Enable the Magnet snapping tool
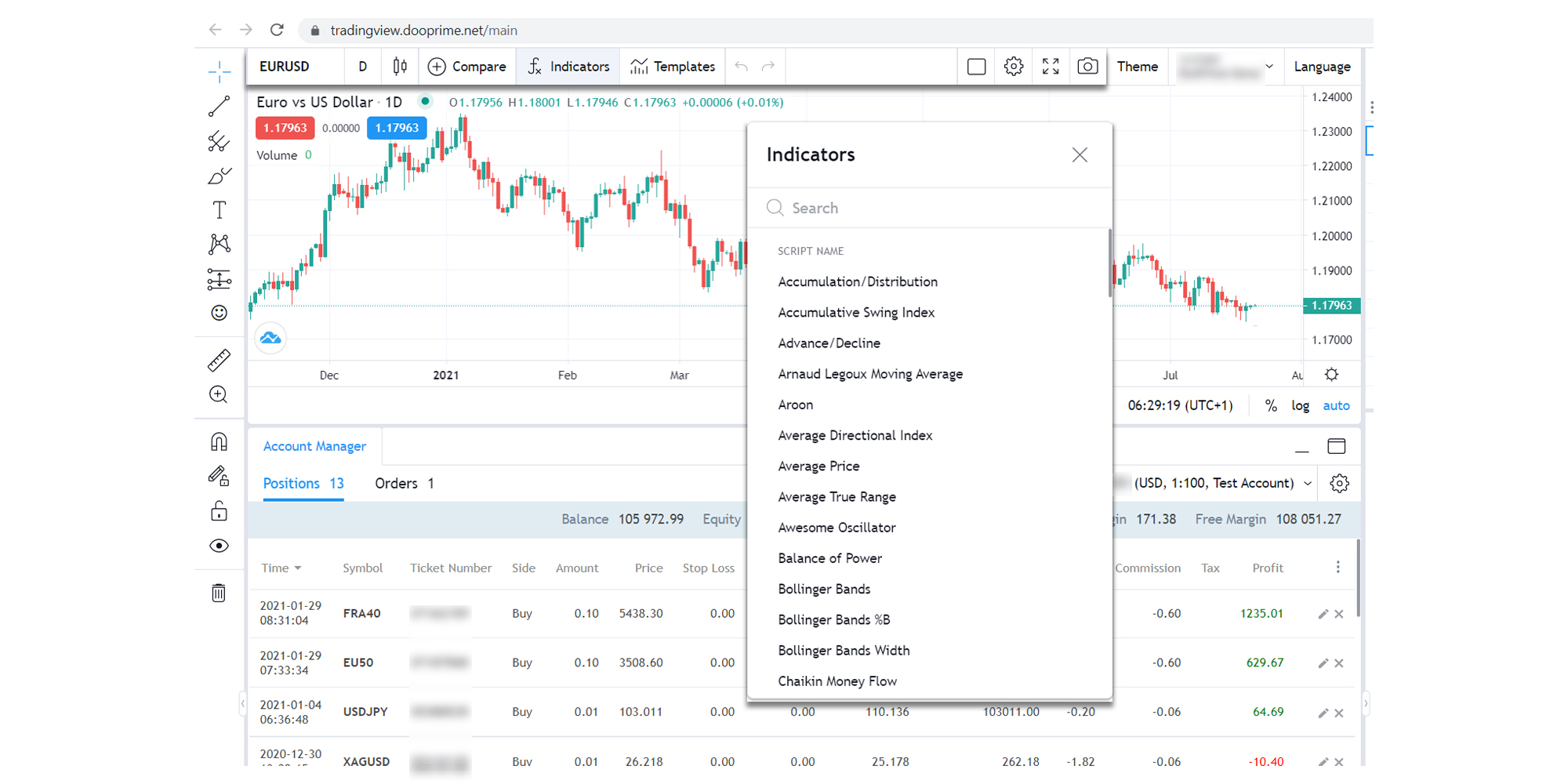 coord(220,441)
